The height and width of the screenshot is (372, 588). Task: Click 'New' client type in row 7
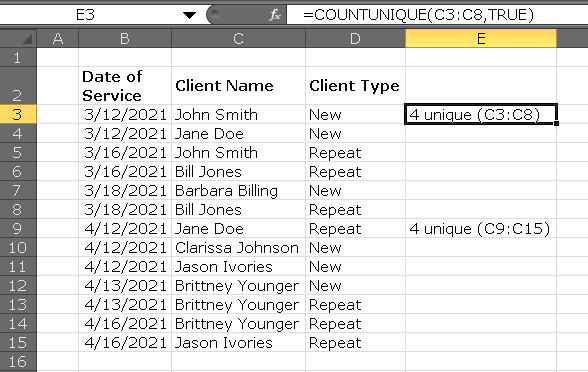tap(356, 190)
